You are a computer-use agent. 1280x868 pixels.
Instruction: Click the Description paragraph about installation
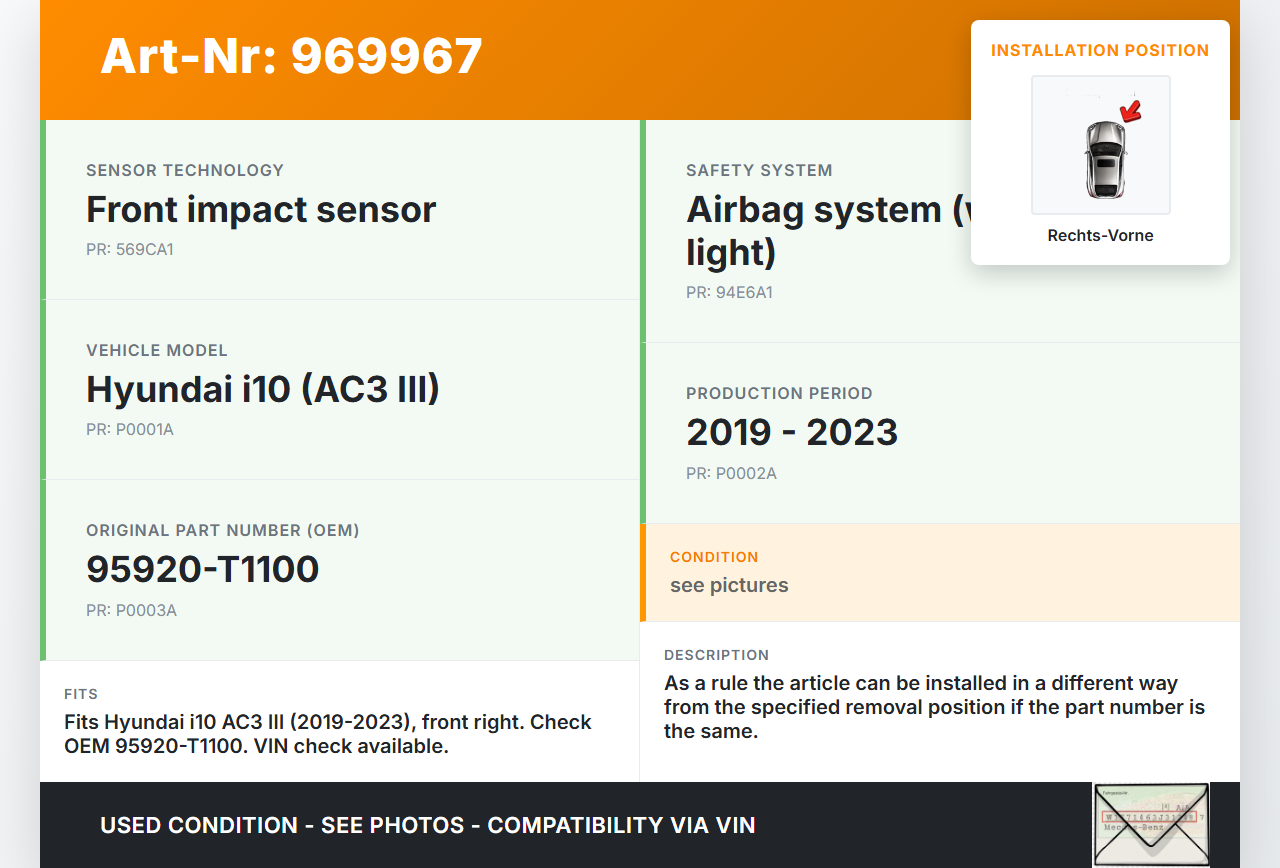coord(934,707)
